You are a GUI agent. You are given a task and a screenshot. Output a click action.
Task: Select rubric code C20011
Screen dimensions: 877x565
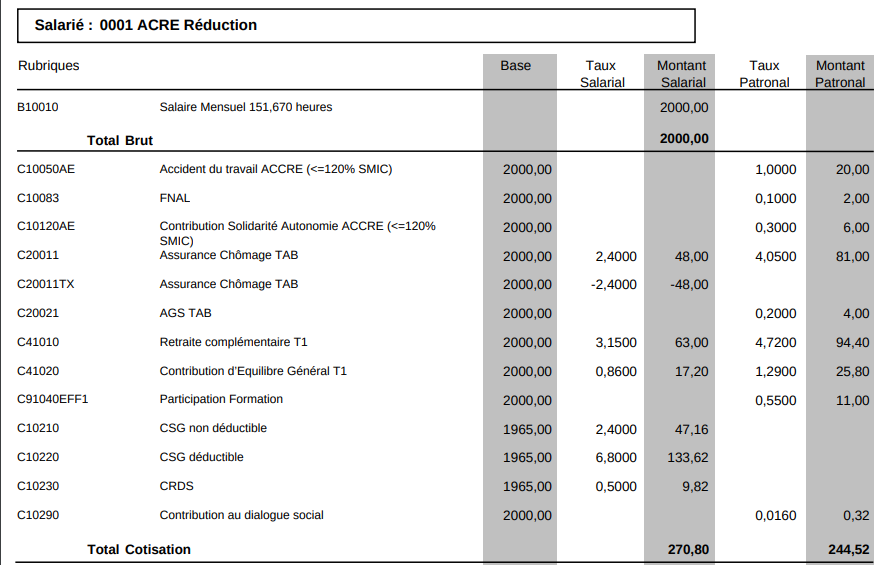[37, 255]
